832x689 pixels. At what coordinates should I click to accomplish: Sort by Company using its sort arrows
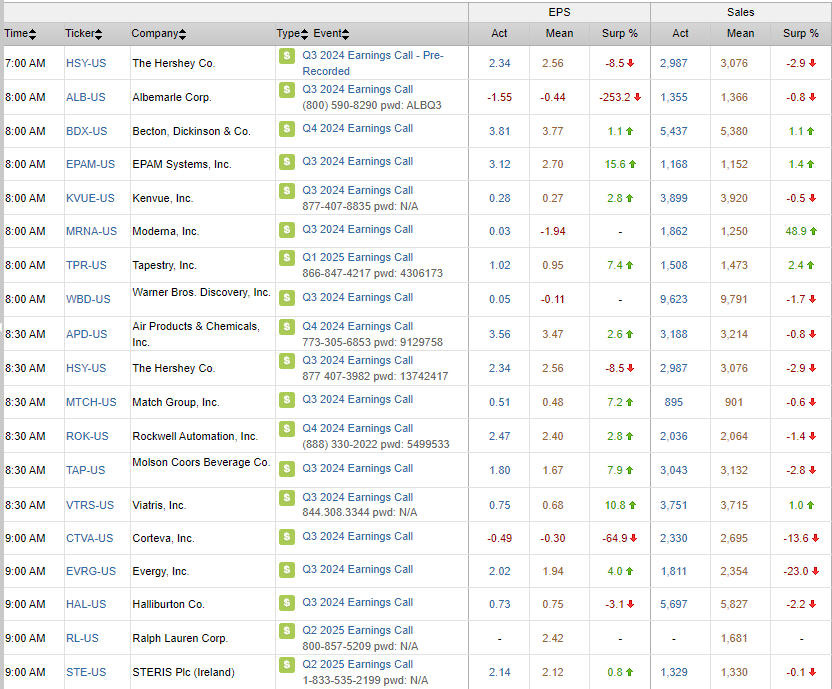[x=183, y=34]
